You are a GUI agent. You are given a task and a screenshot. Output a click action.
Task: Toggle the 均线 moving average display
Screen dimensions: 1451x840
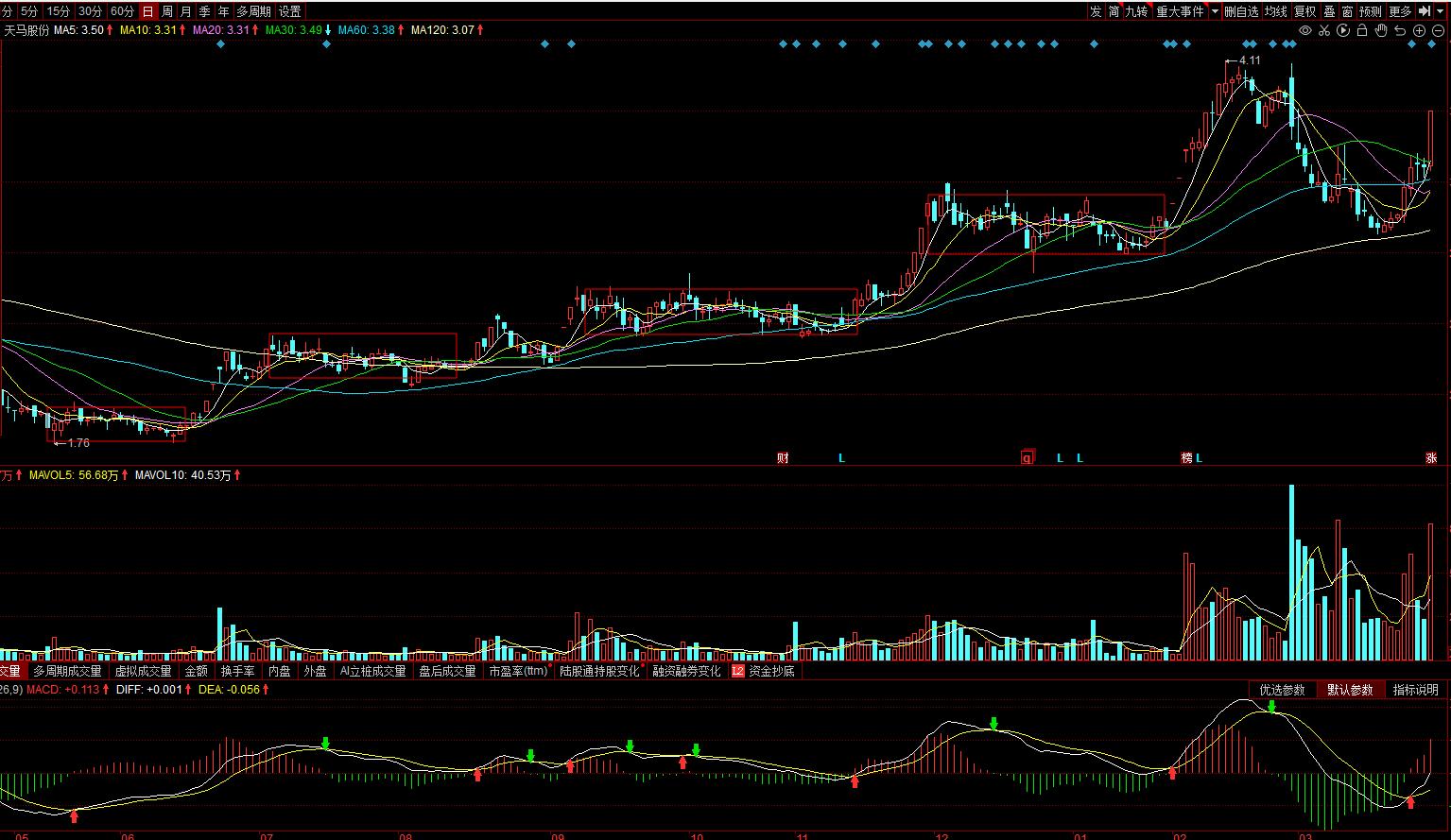[x=1276, y=11]
